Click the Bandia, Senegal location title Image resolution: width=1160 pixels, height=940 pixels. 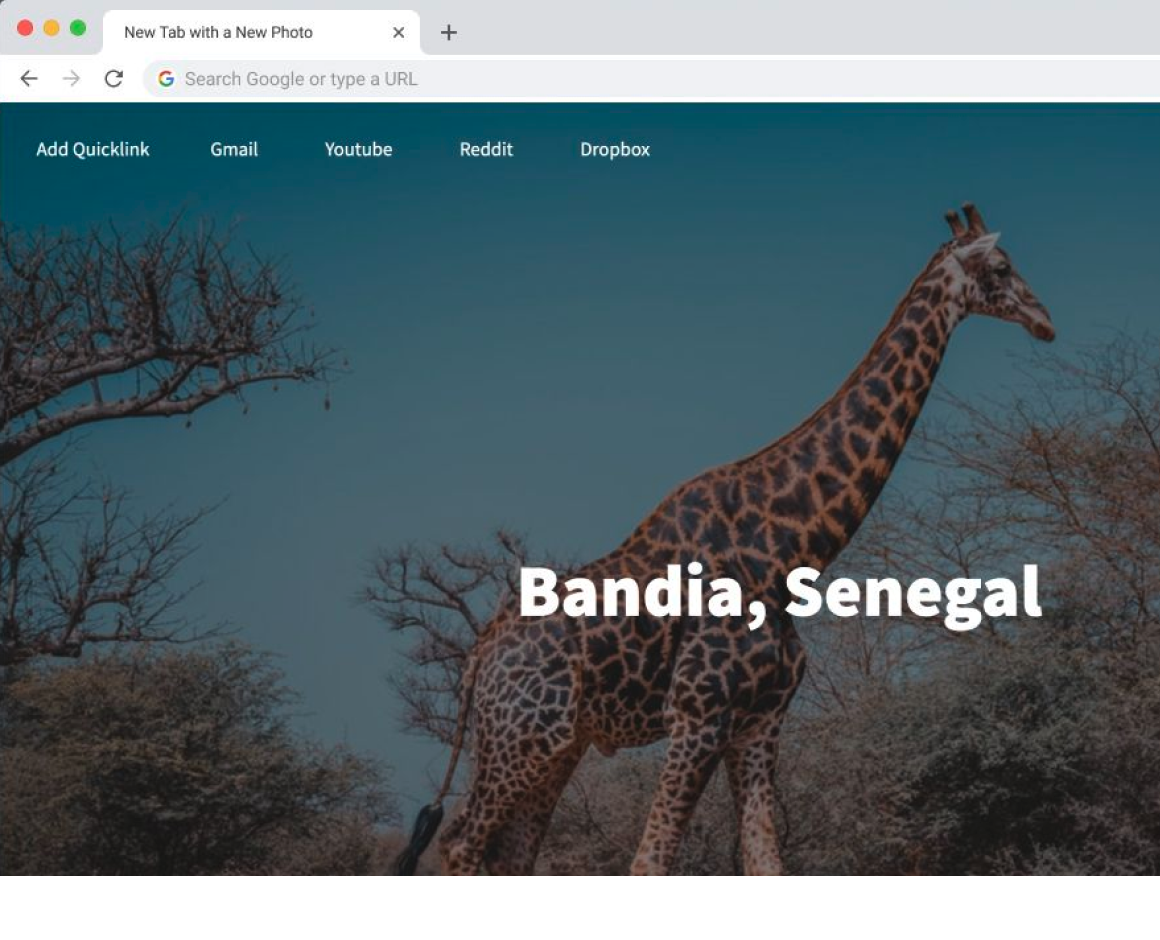click(780, 592)
